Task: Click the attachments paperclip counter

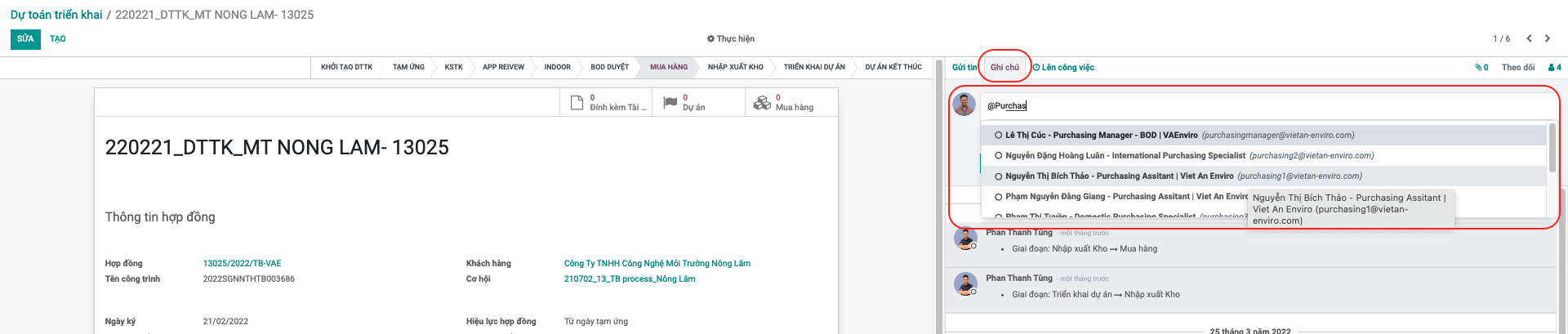Action: (1481, 68)
